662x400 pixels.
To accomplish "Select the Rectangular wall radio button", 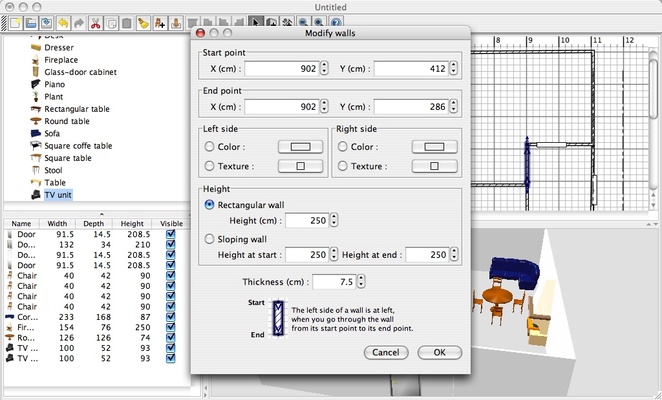I will pyautogui.click(x=209, y=204).
